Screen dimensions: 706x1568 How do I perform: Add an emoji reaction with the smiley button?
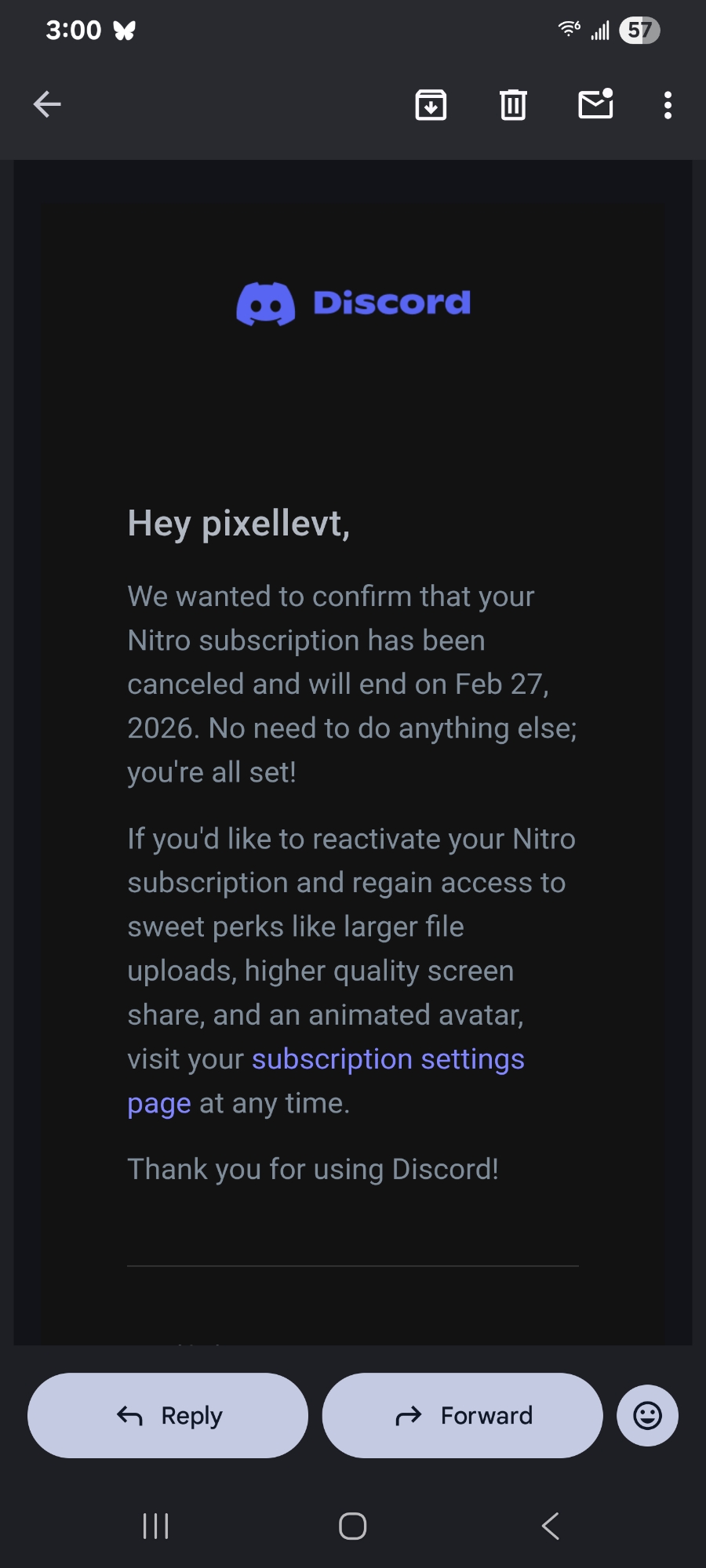(x=647, y=1415)
